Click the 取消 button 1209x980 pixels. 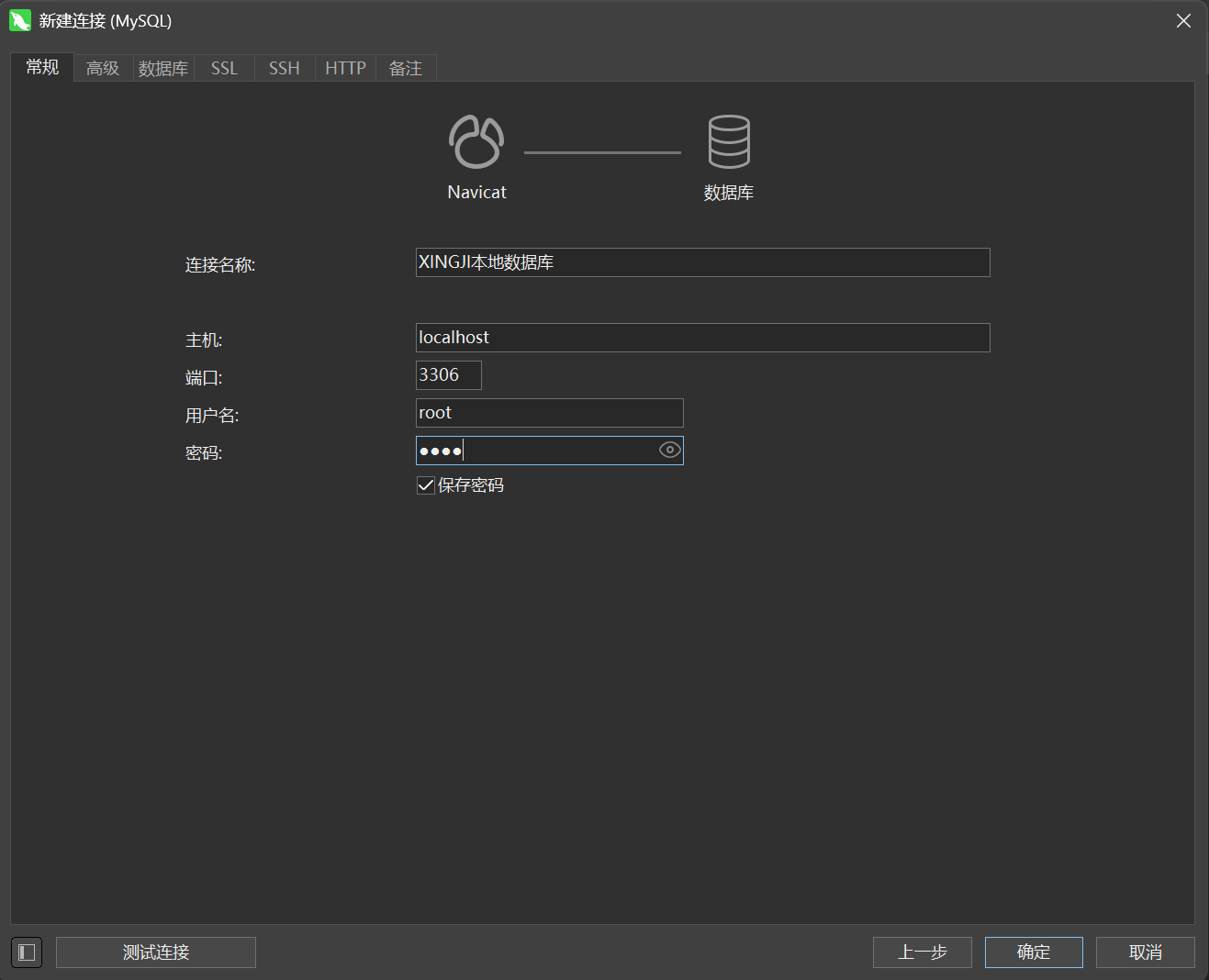pos(1146,952)
